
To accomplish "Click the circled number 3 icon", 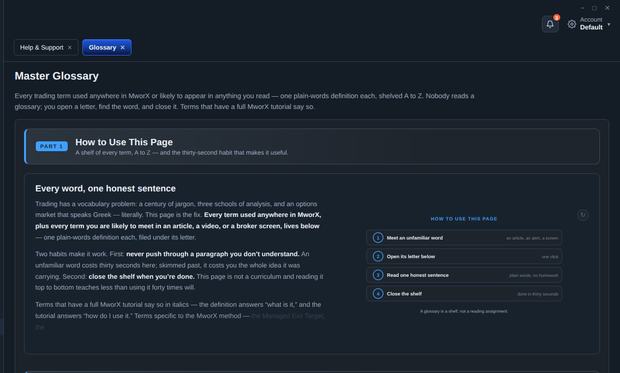I will 378,275.
